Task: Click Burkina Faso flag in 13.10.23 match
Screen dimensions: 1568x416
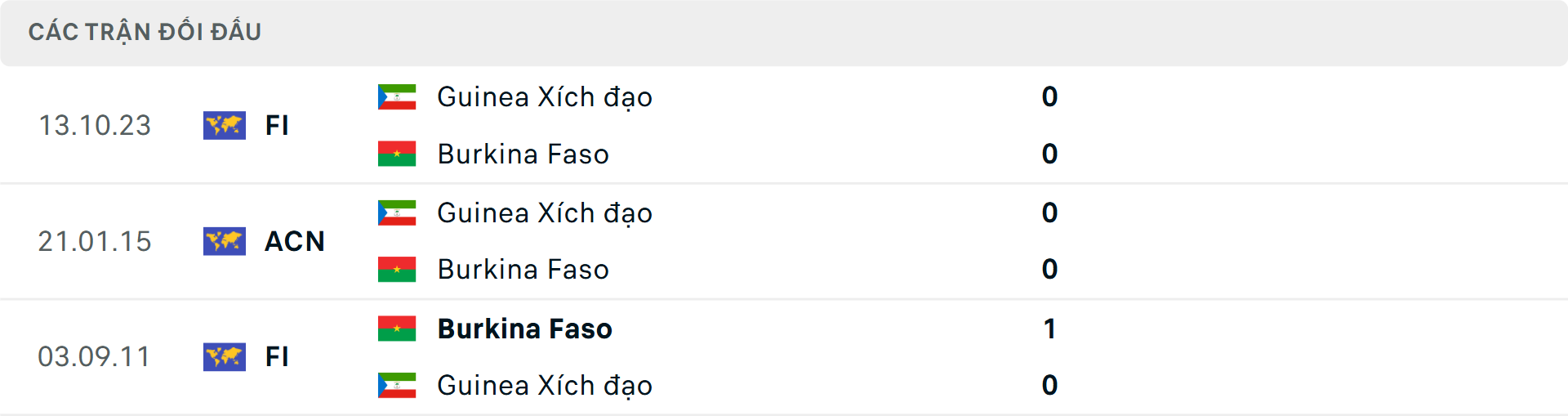Action: tap(397, 154)
